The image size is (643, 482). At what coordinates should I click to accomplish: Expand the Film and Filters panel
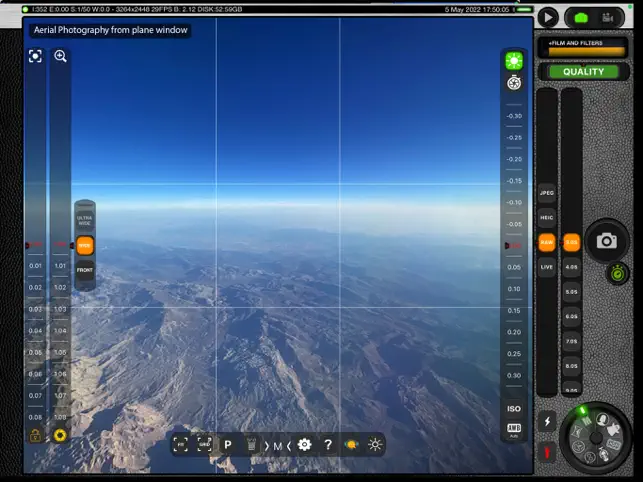click(583, 47)
